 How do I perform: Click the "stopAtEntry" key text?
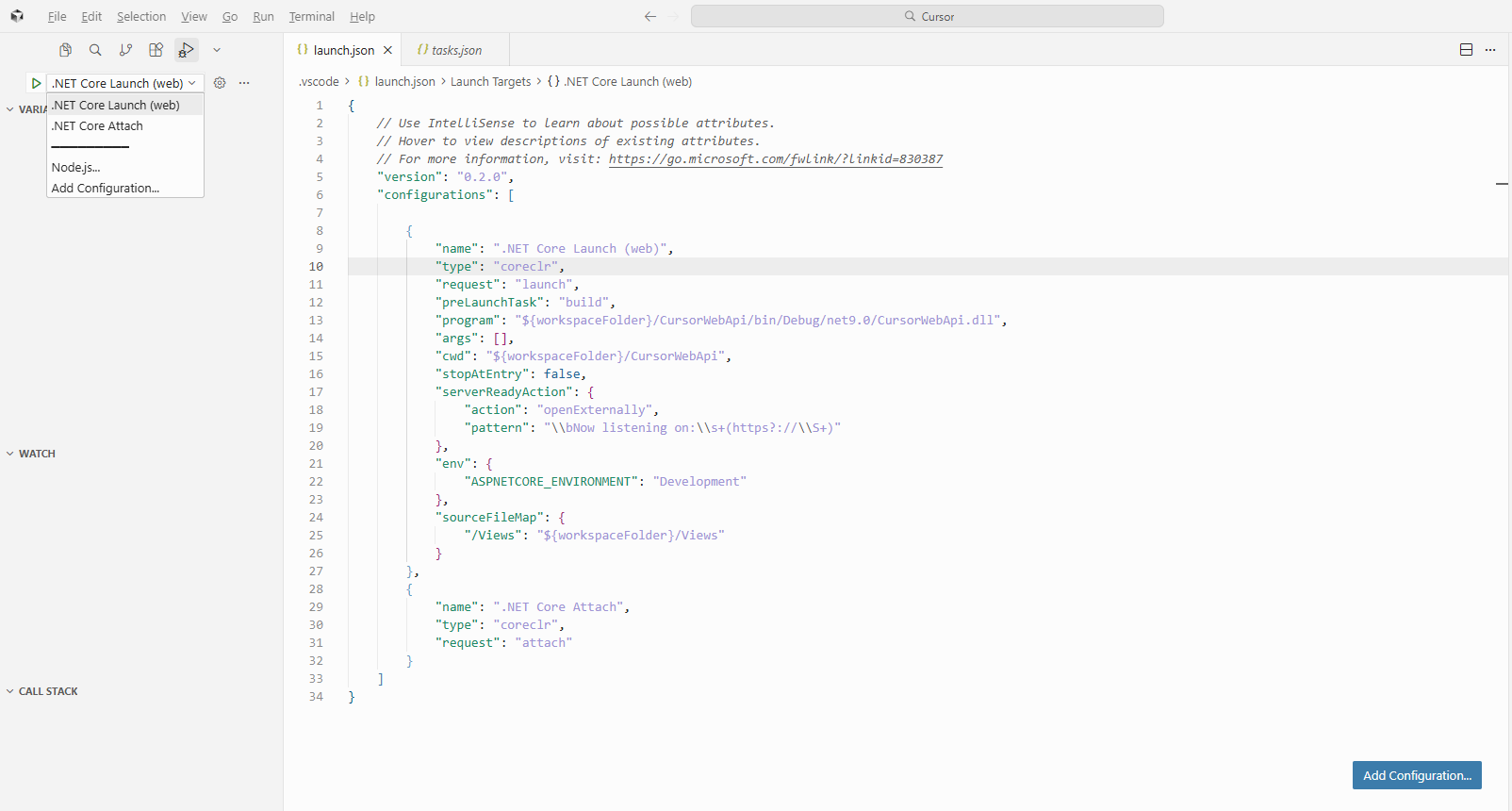point(482,373)
